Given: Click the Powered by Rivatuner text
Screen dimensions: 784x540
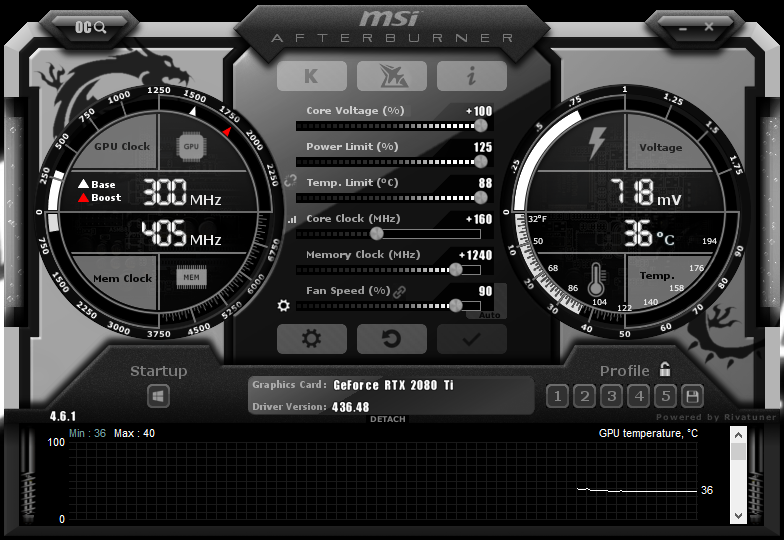Looking at the screenshot, I should pos(716,417).
